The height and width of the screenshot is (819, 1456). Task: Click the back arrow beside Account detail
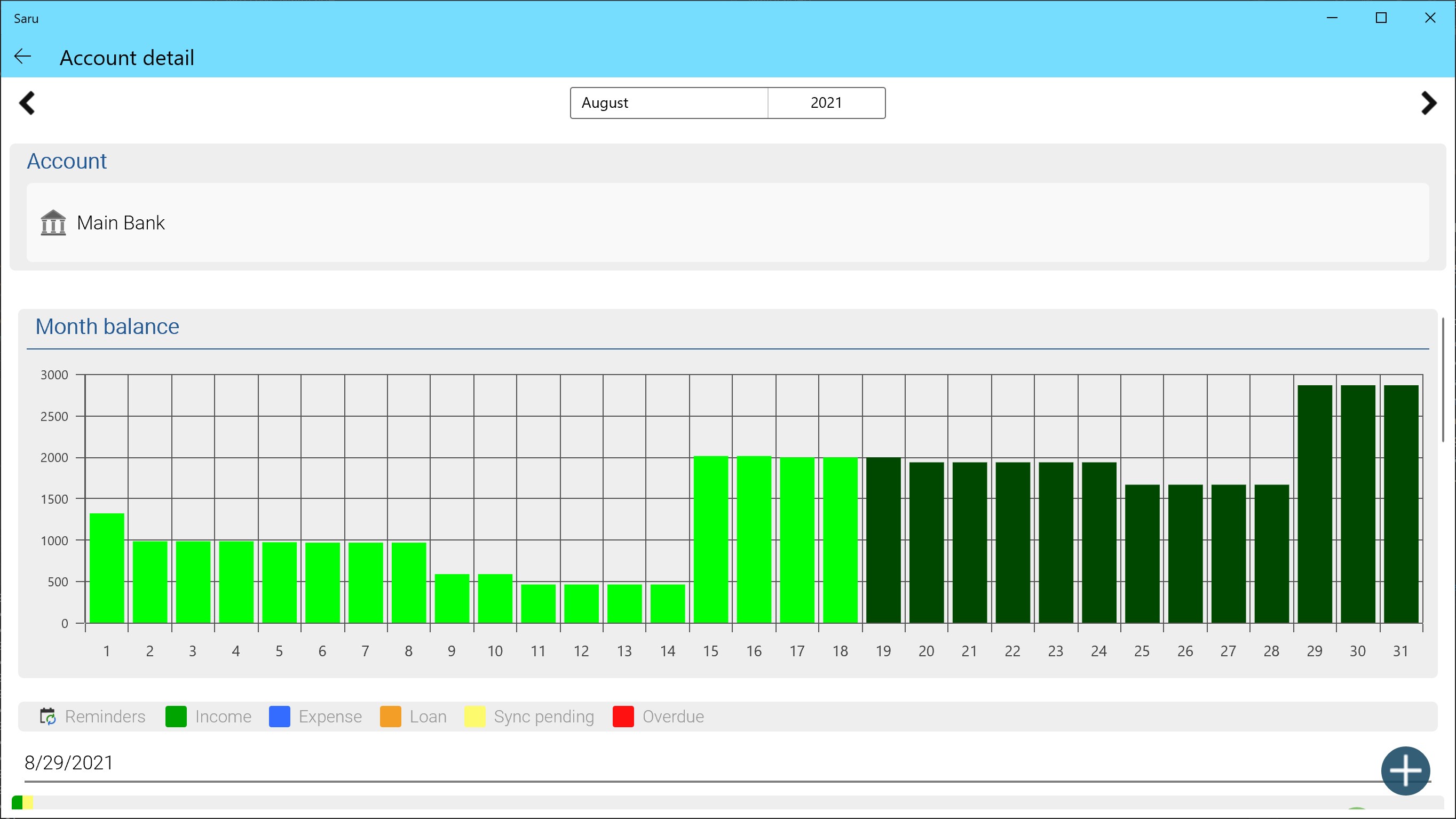click(22, 57)
